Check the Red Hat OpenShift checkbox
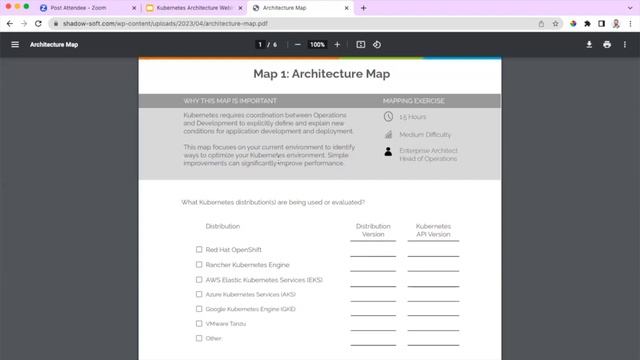Viewport: 640px width, 360px height. click(199, 249)
